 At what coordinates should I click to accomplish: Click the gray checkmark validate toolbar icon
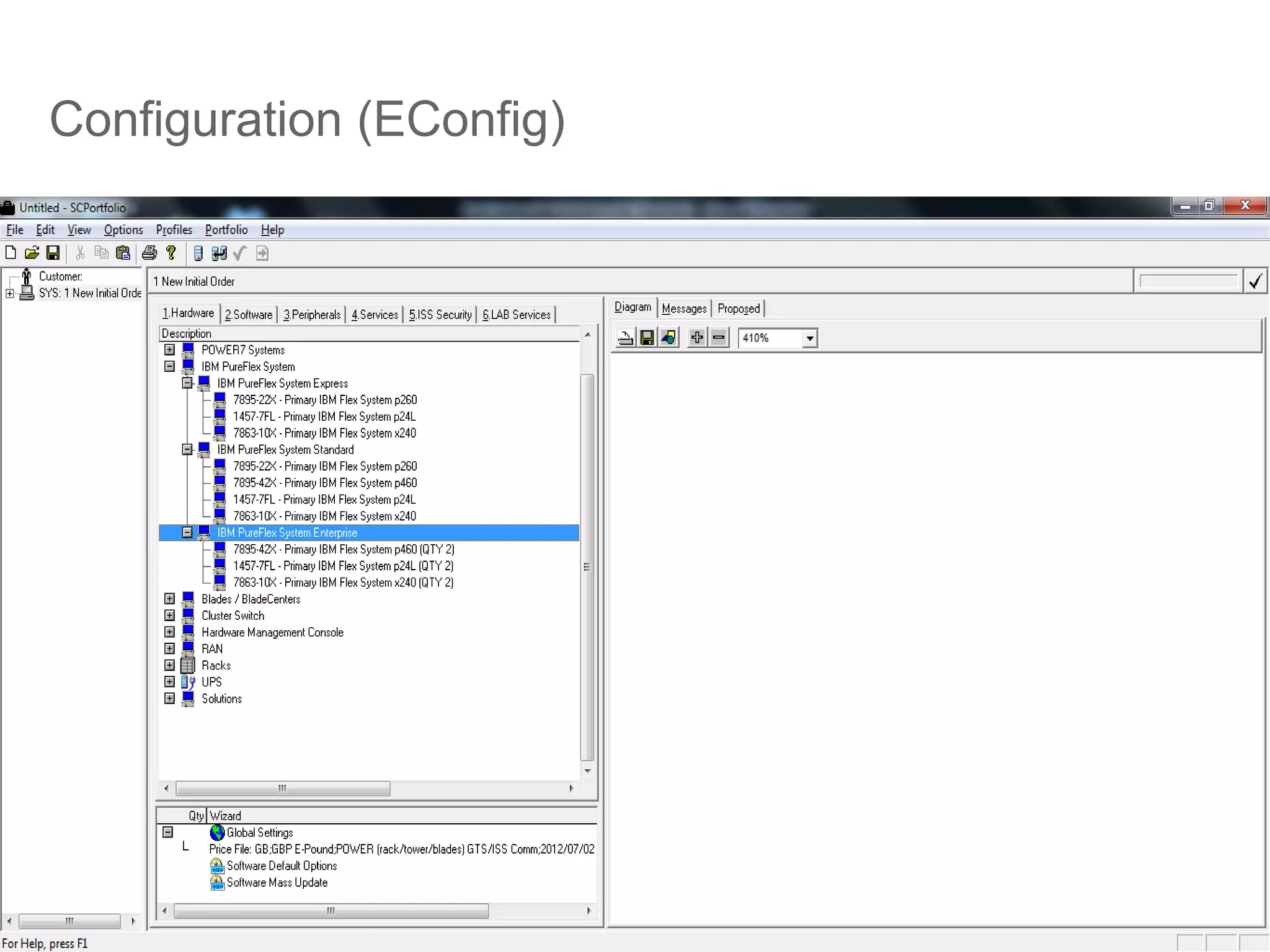click(x=240, y=253)
